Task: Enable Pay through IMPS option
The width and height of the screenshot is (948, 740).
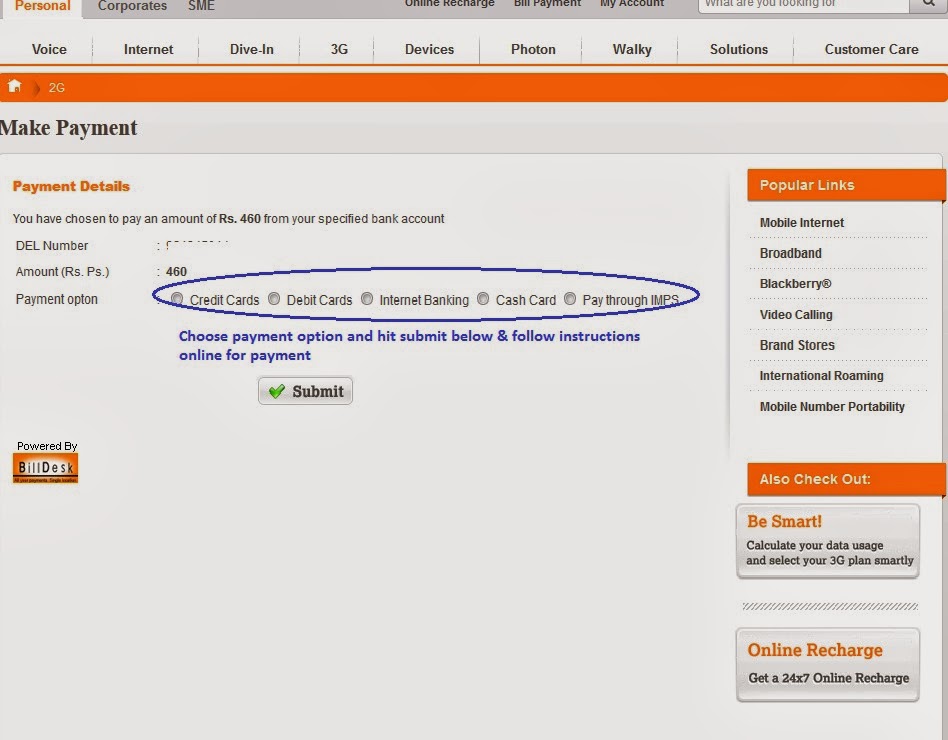Action: pyautogui.click(x=570, y=298)
